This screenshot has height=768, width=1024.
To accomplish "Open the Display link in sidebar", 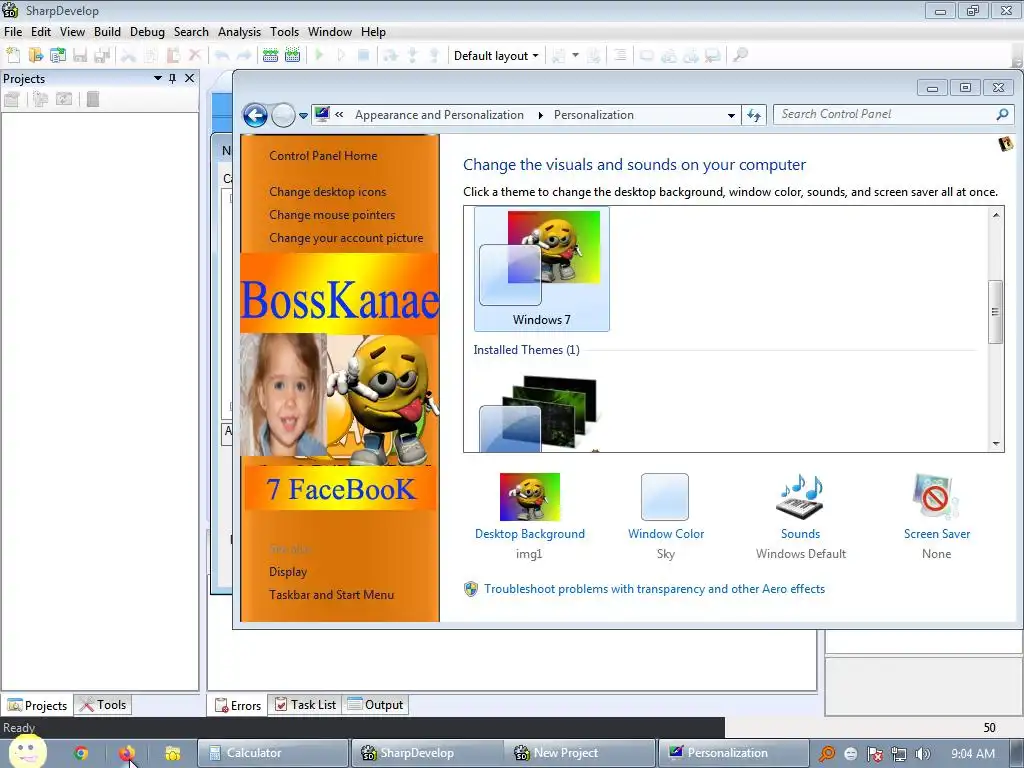I will tap(288, 571).
